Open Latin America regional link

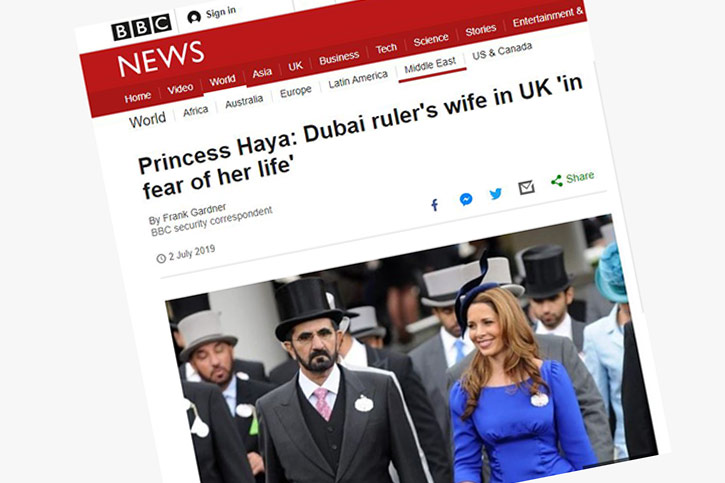coord(358,79)
